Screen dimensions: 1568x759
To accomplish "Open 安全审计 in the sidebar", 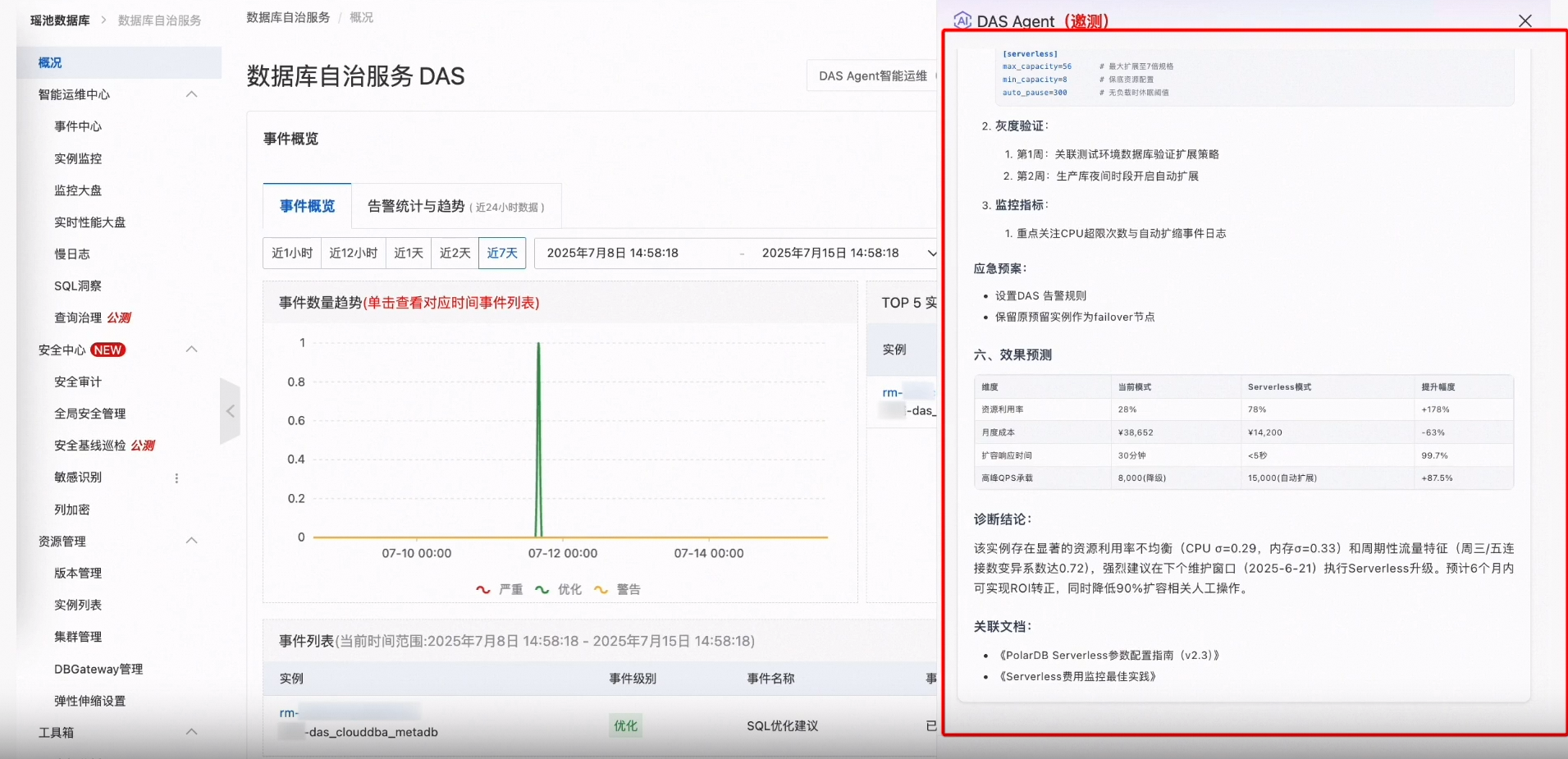I will pyautogui.click(x=78, y=382).
